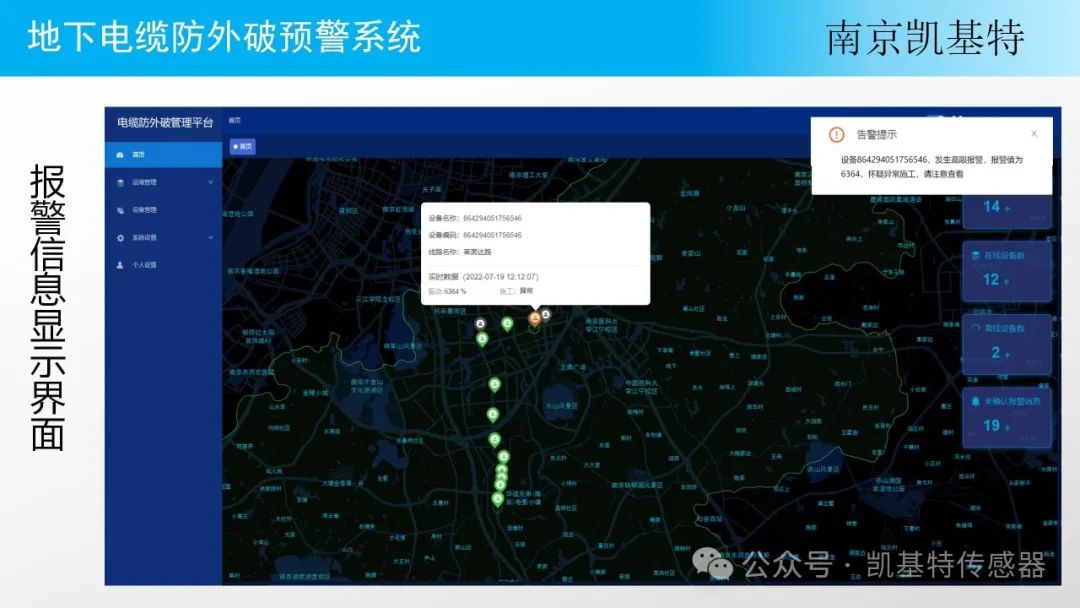Select the 首页 home icon in sidebar
This screenshot has height=608, width=1080.
pos(119,155)
